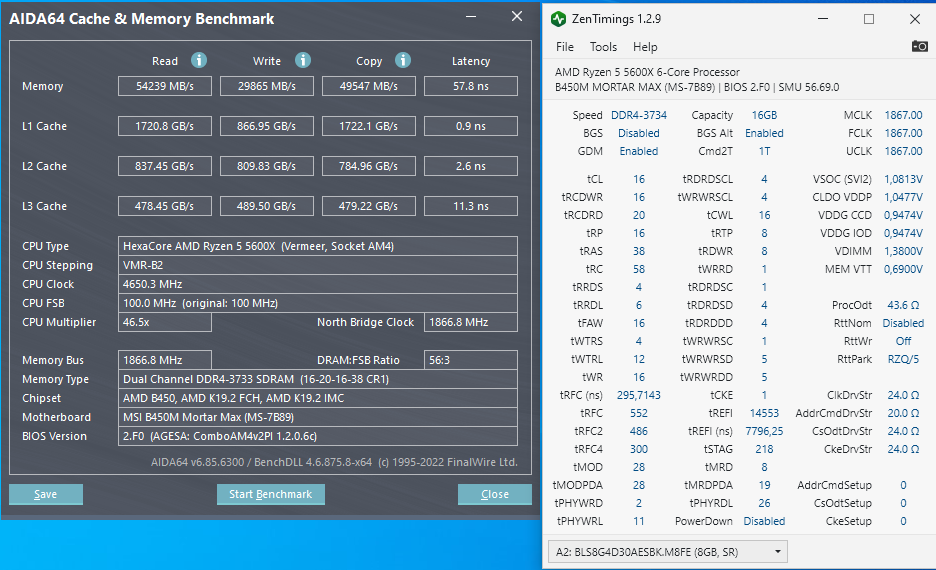Viewport: 936px width, 570px height.
Task: Click the Copy info icon in AIDA64
Action: click(403, 60)
